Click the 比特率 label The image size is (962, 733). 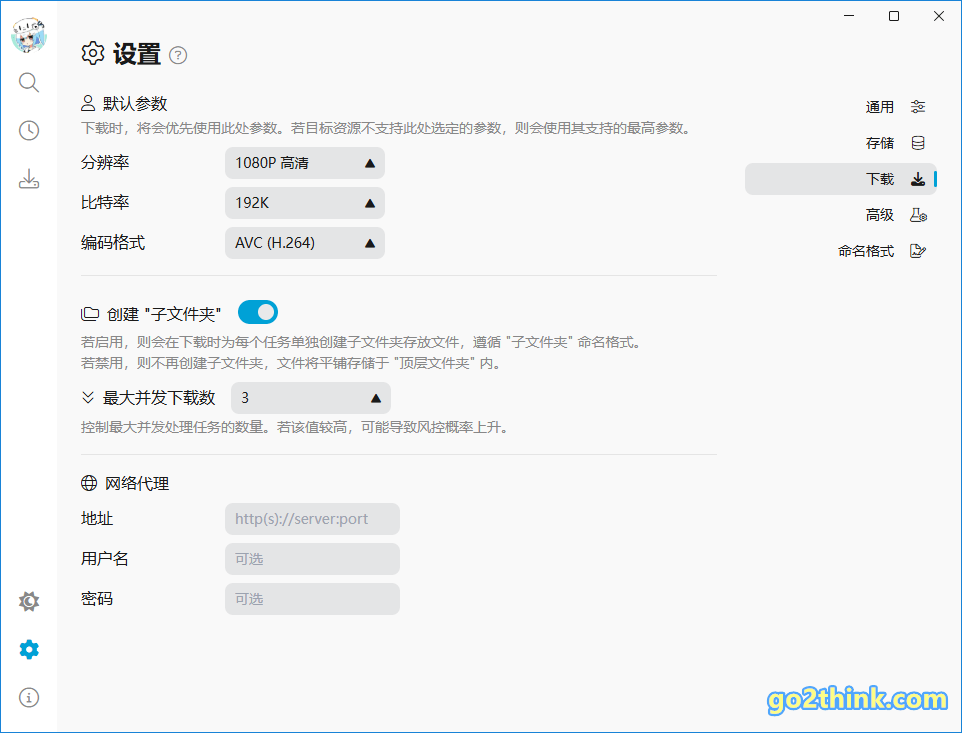[x=105, y=202]
